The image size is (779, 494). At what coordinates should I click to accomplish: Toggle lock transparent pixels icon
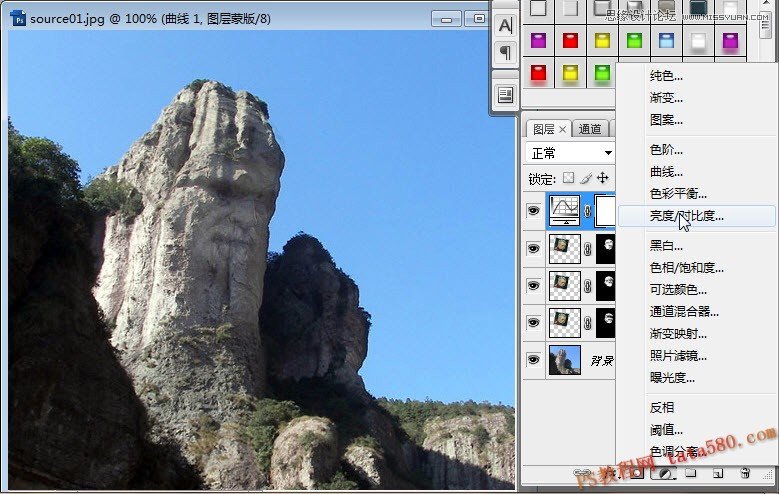pyautogui.click(x=568, y=178)
